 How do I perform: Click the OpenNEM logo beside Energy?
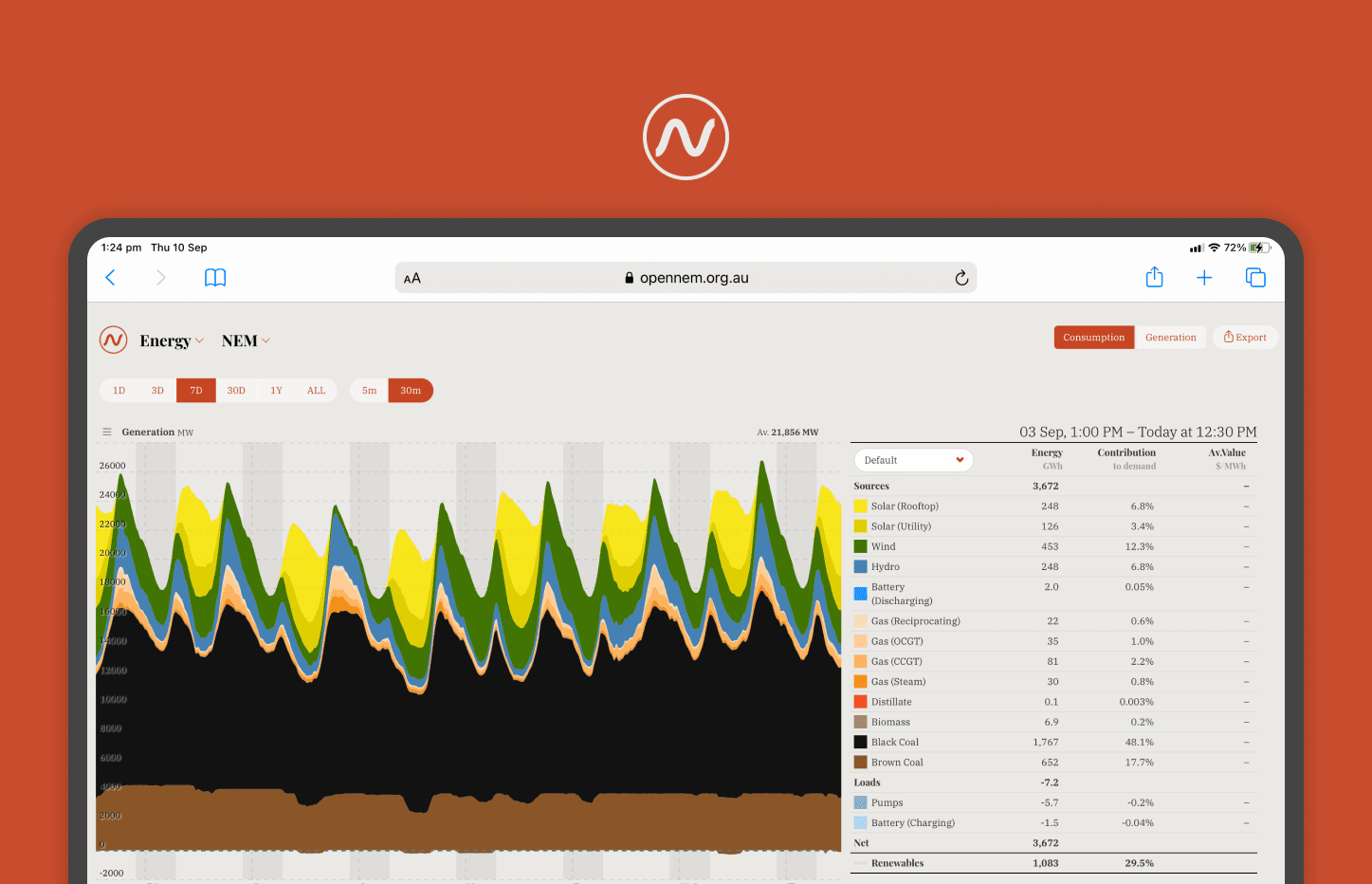(114, 340)
